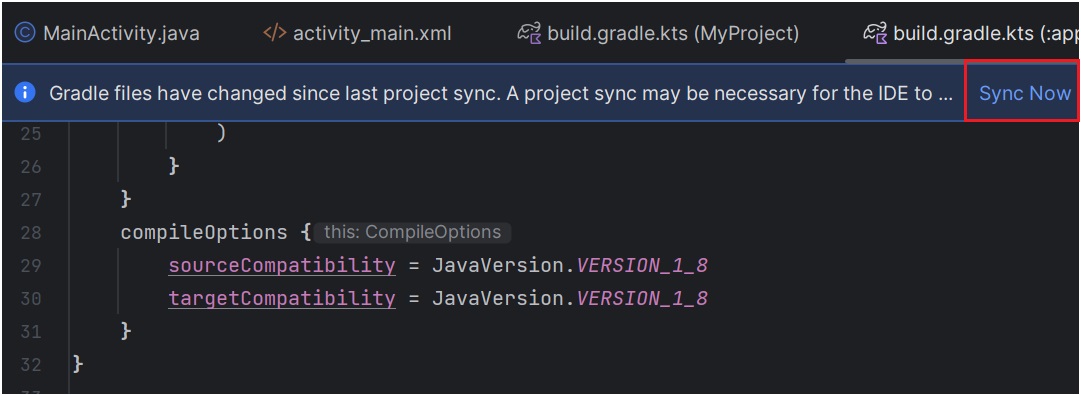
Task: Click the Gradle files have changed message
Action: 501,93
